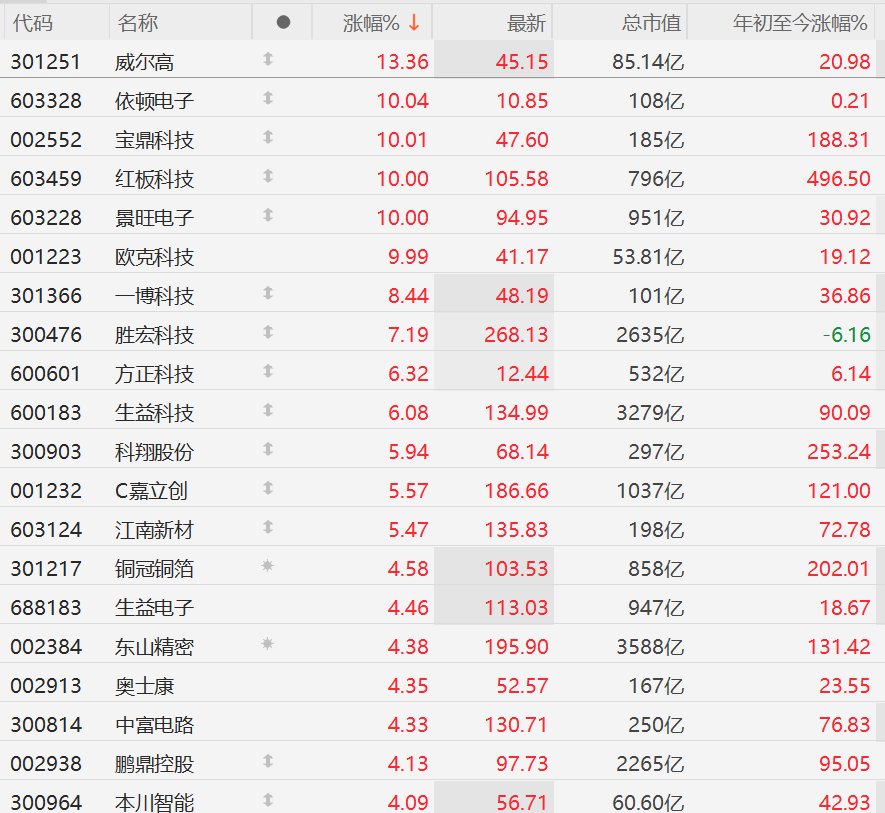Image resolution: width=885 pixels, height=813 pixels.
Task: Click the dot icon column header
Action: (283, 23)
